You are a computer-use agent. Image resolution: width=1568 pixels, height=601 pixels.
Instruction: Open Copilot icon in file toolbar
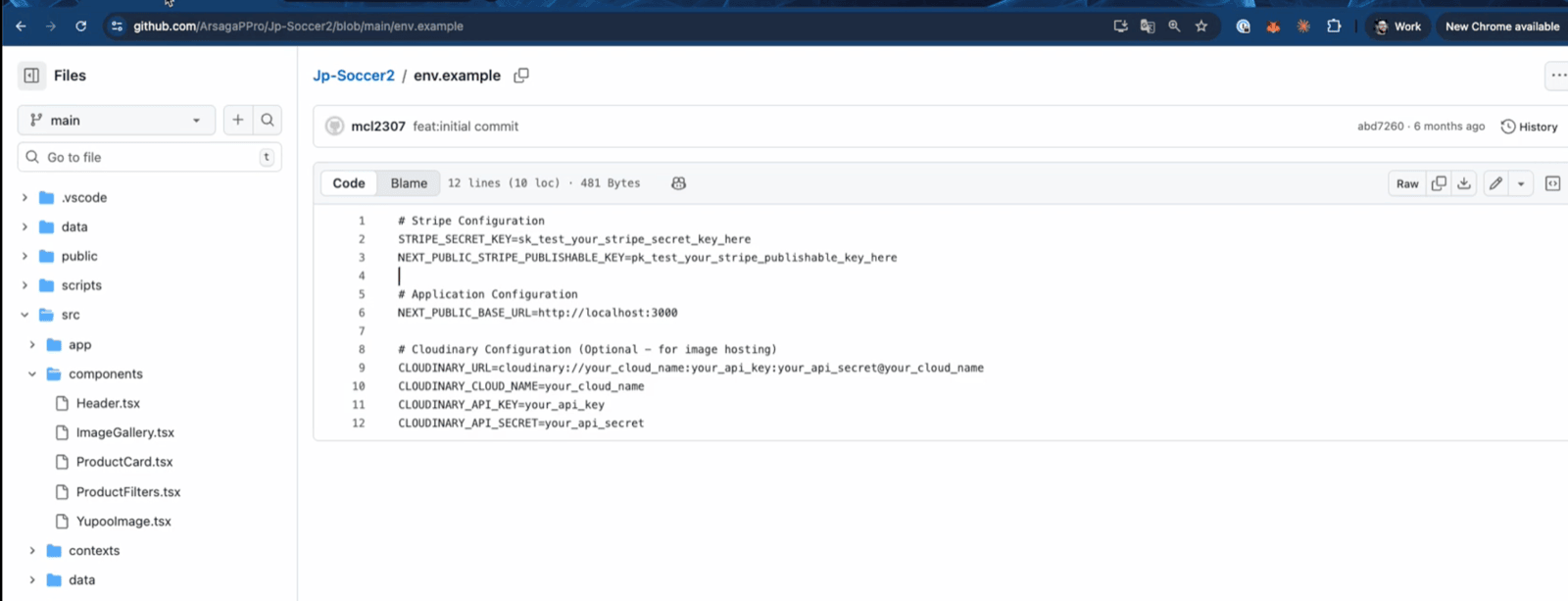pos(678,183)
